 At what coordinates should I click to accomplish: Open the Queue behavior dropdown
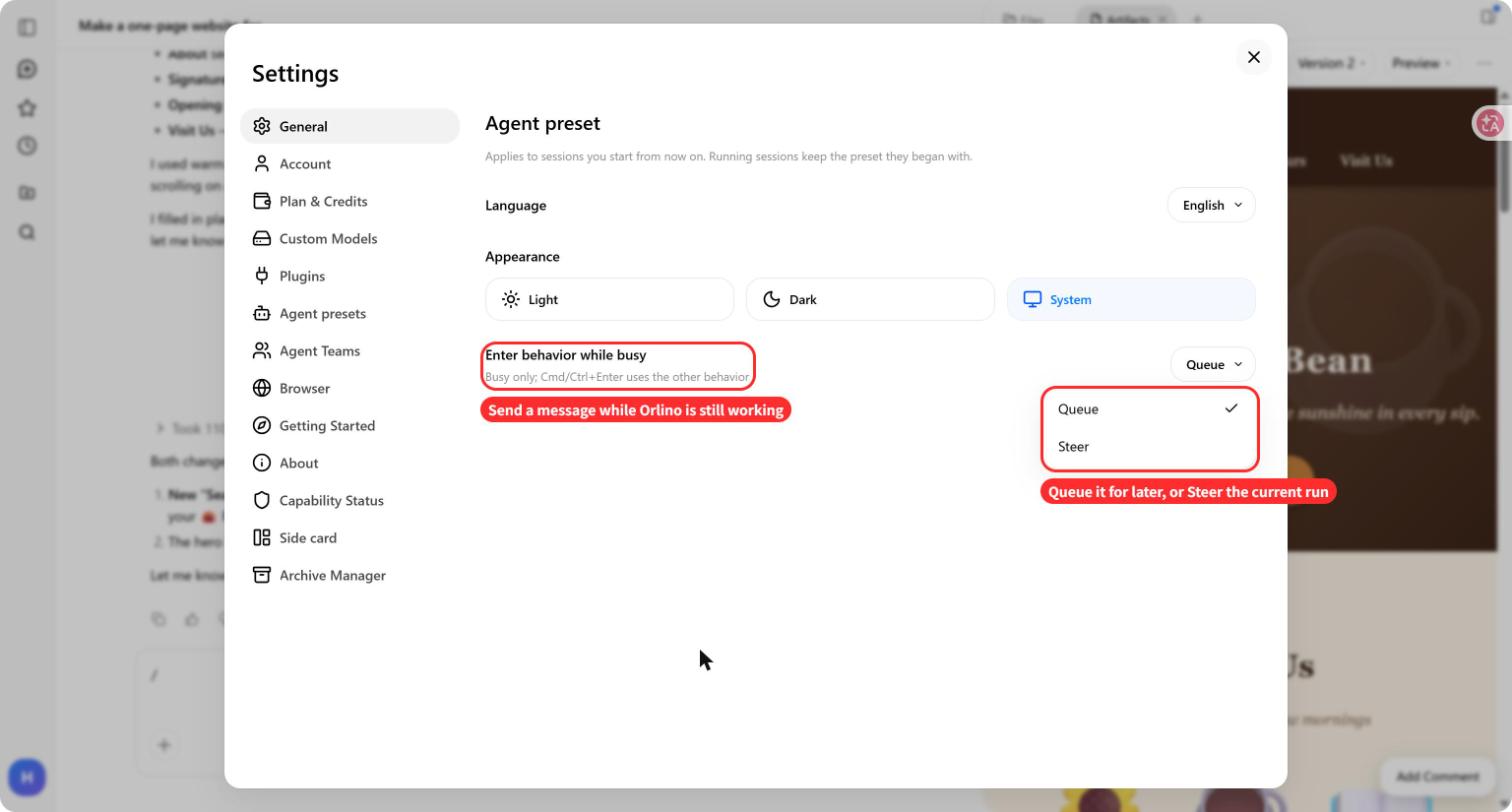point(1213,364)
